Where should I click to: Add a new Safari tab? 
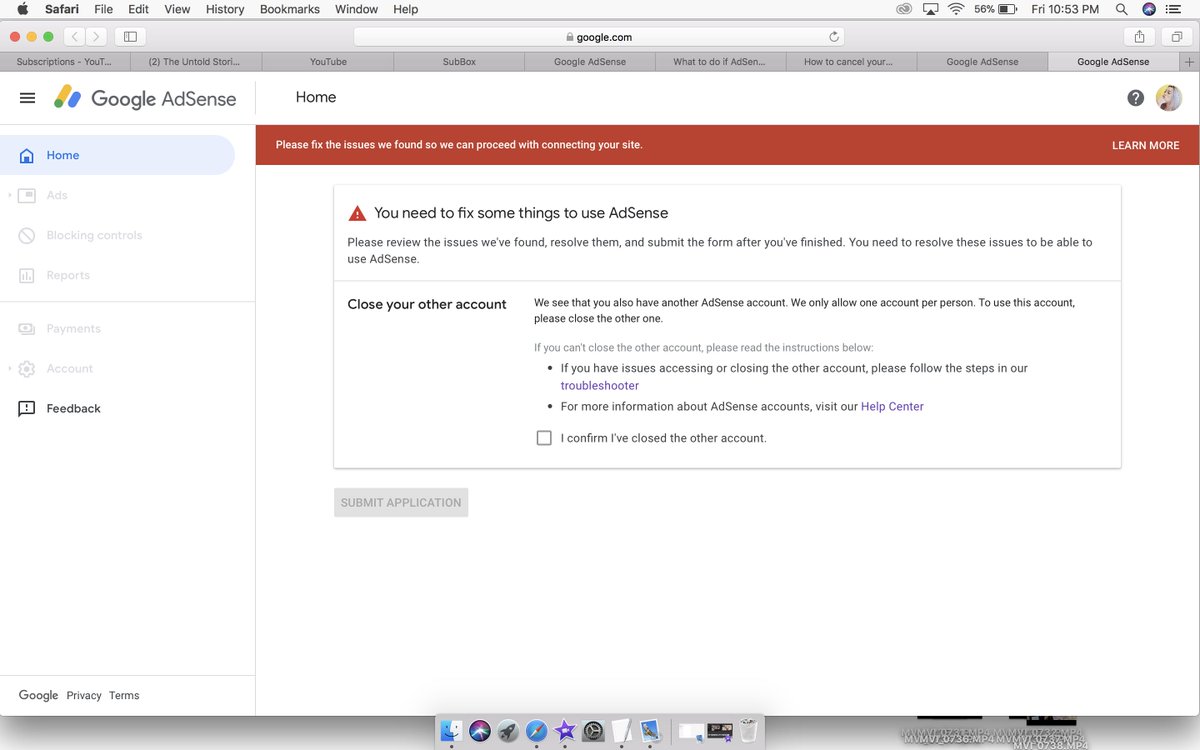pos(1189,62)
